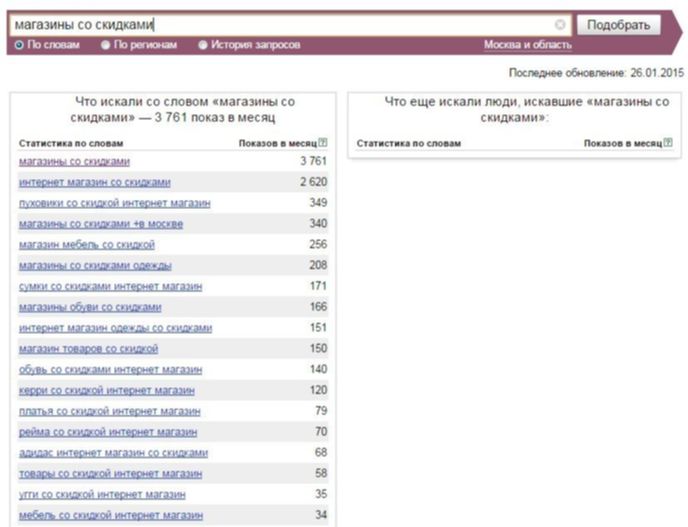Click the impressions value "151"
Viewport: 688px width, 527px height.
319,328
